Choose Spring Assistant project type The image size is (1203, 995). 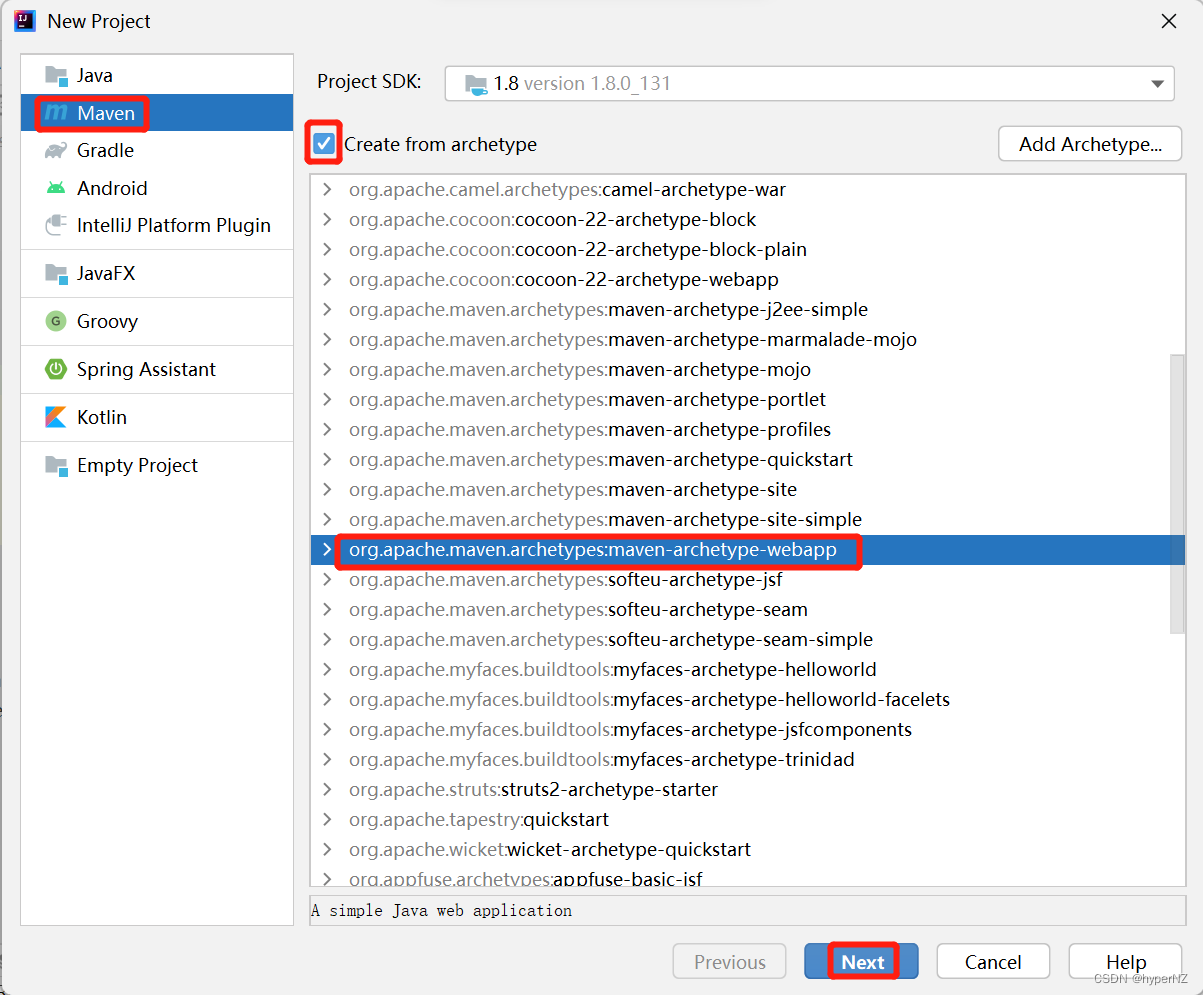click(157, 369)
